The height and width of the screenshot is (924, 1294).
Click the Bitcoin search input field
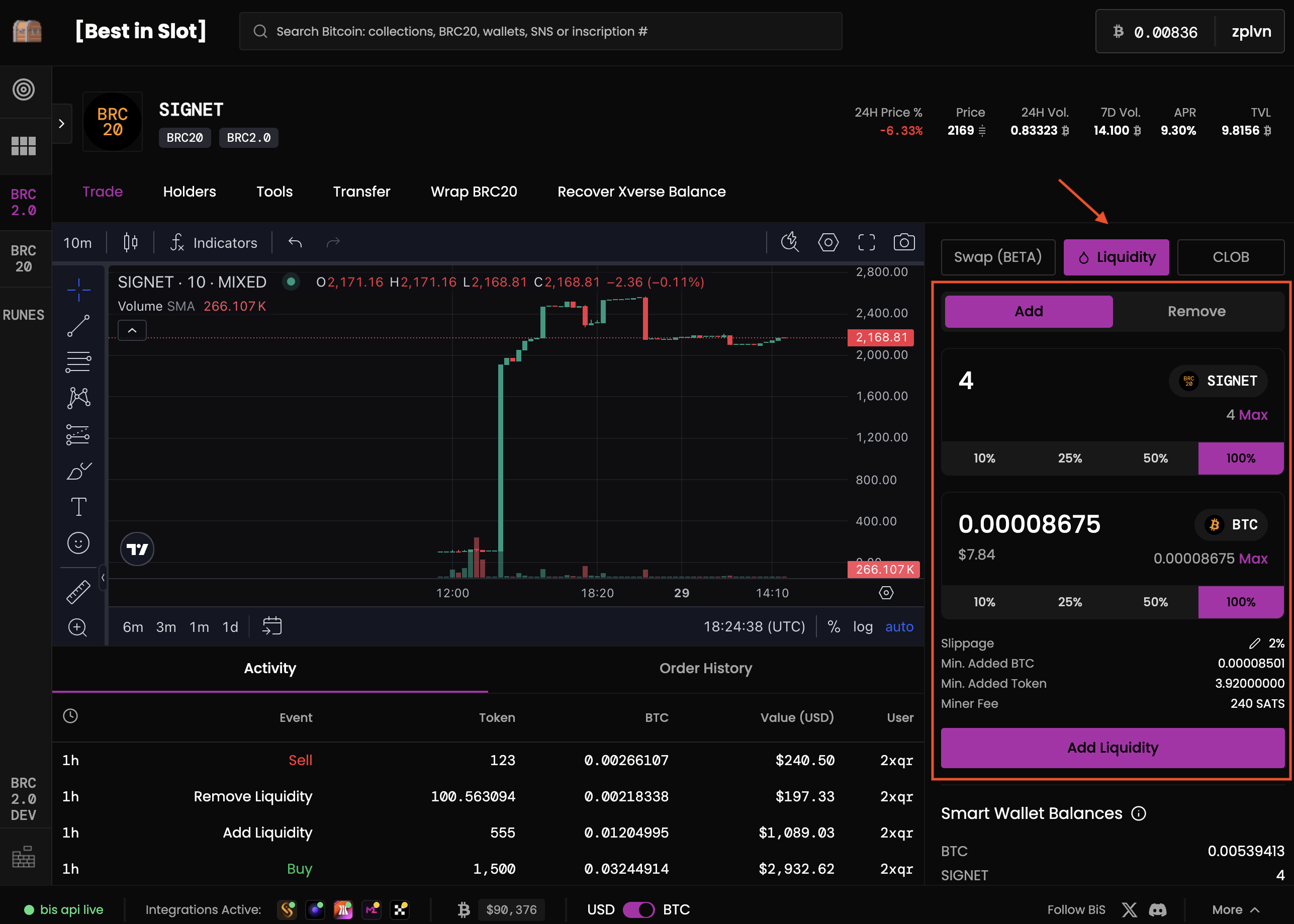(x=540, y=31)
